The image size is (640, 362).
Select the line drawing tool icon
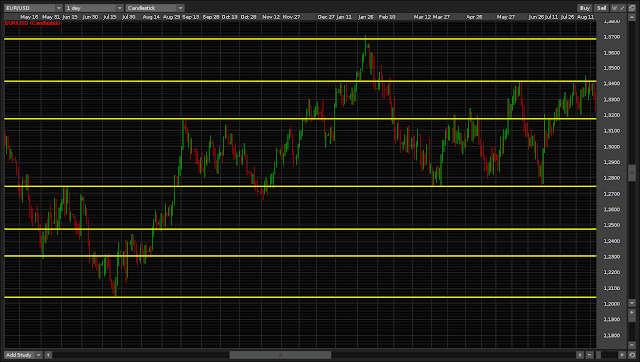622,8
